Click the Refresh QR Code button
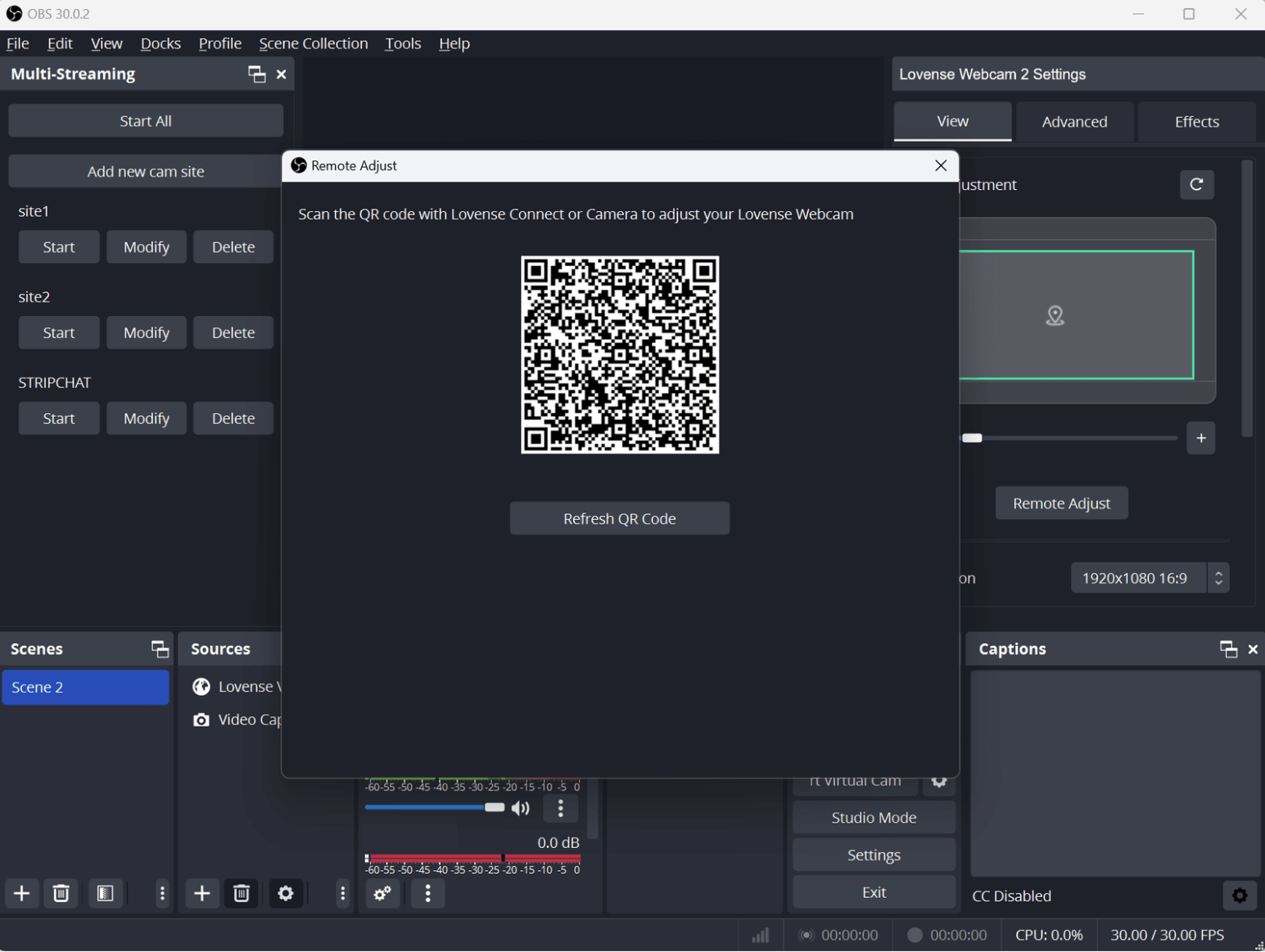This screenshot has width=1265, height=952. pyautogui.click(x=619, y=518)
